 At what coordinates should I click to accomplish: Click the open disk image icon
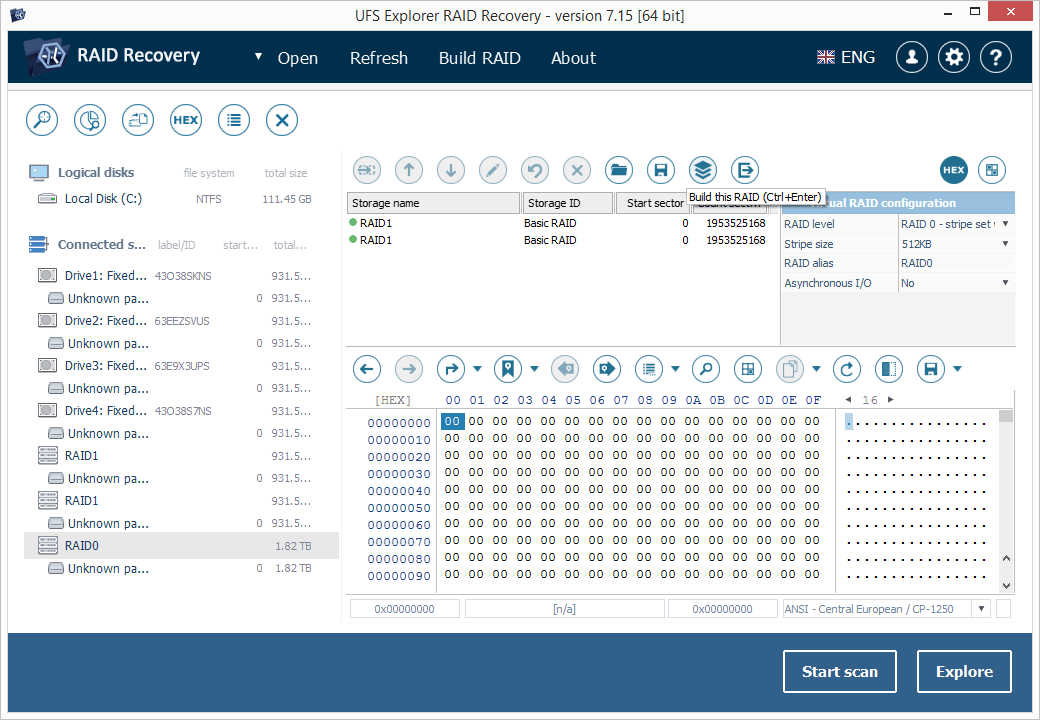pos(138,120)
